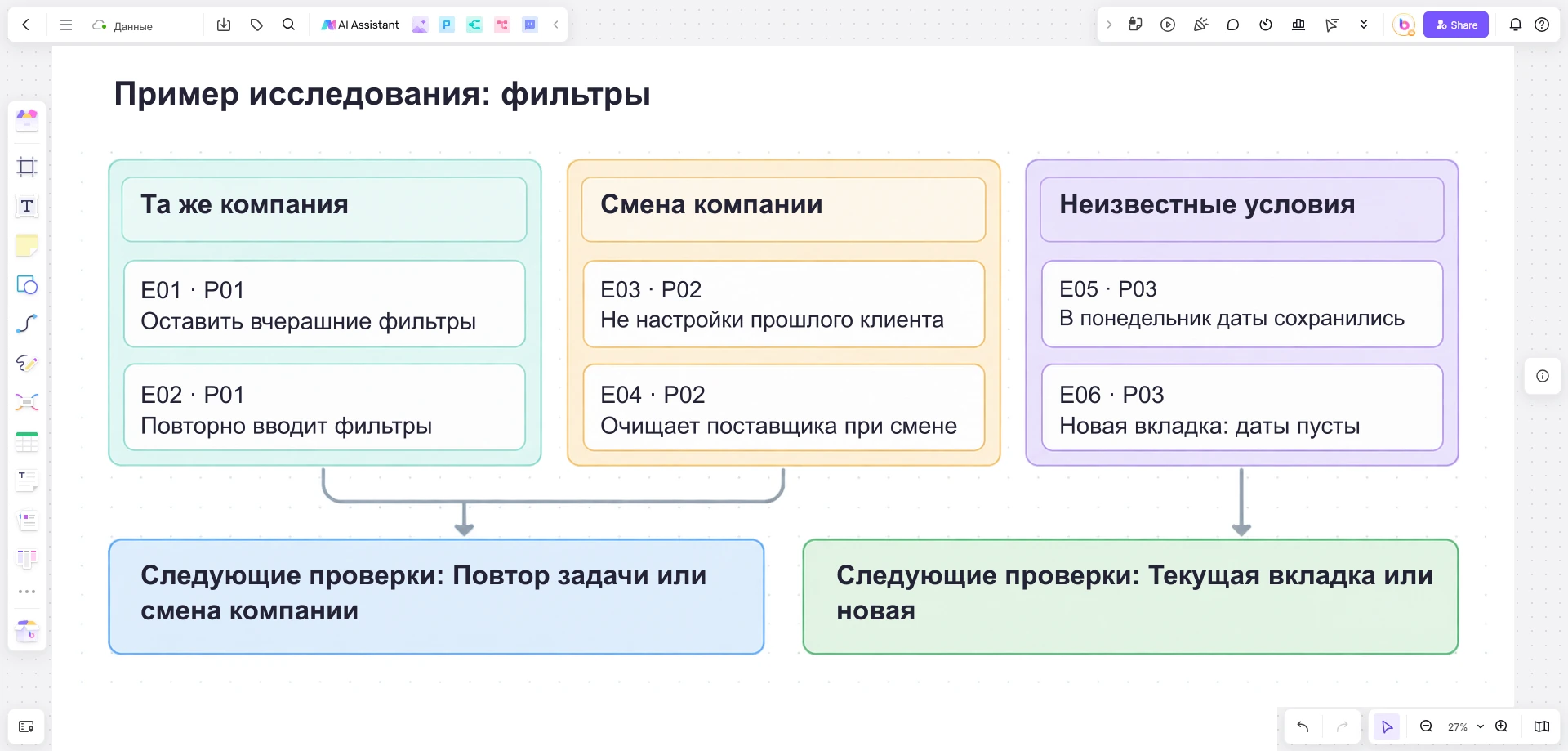Collapse the AI toolbar with left chevron

[x=555, y=25]
